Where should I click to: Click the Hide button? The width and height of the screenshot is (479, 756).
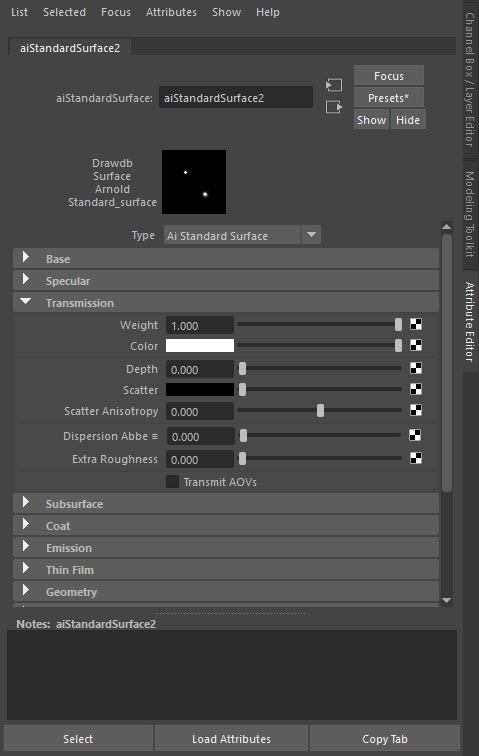click(x=408, y=120)
